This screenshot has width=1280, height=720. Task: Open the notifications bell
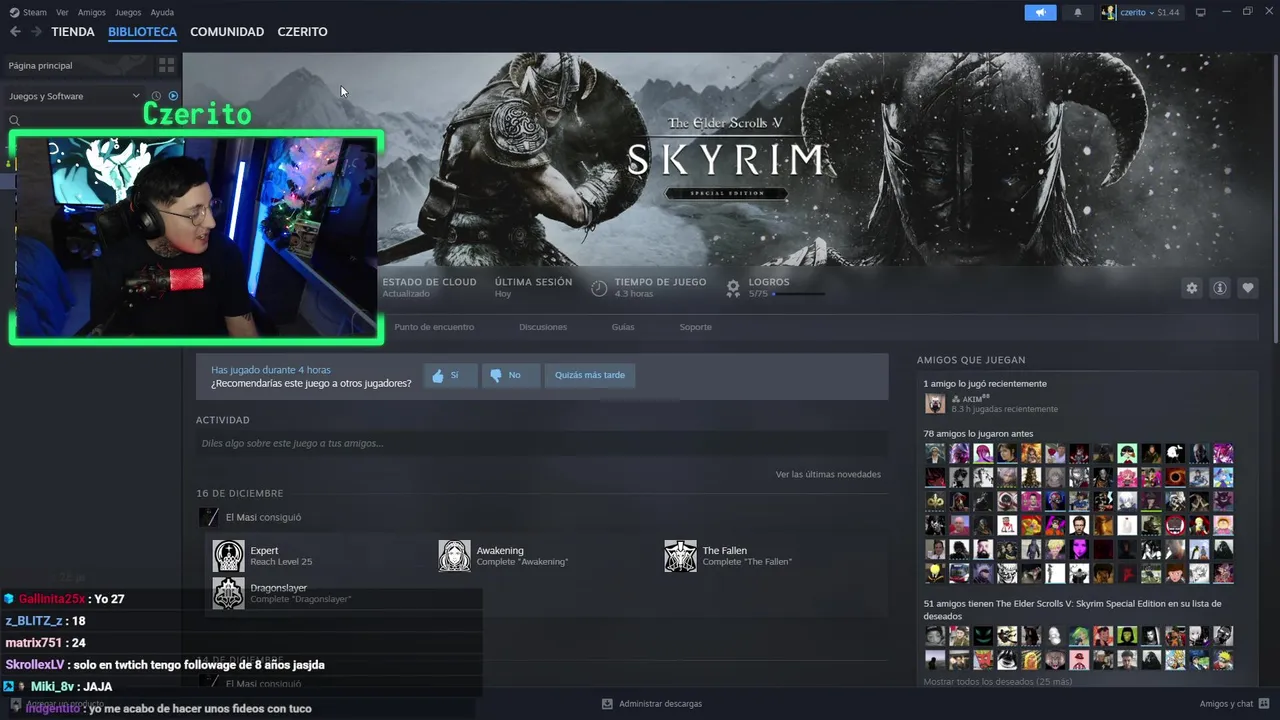1077,12
